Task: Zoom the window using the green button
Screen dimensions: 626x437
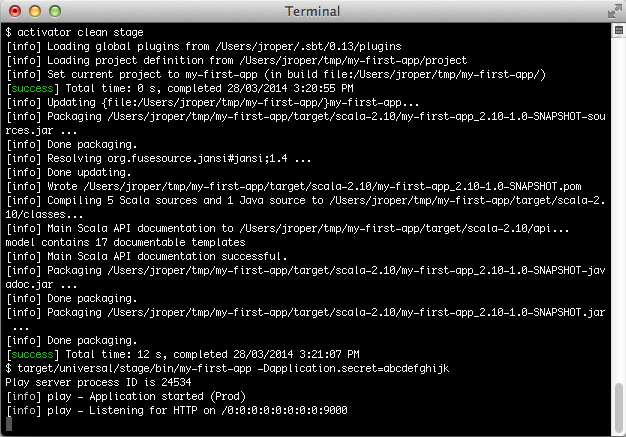Action: 52,11
